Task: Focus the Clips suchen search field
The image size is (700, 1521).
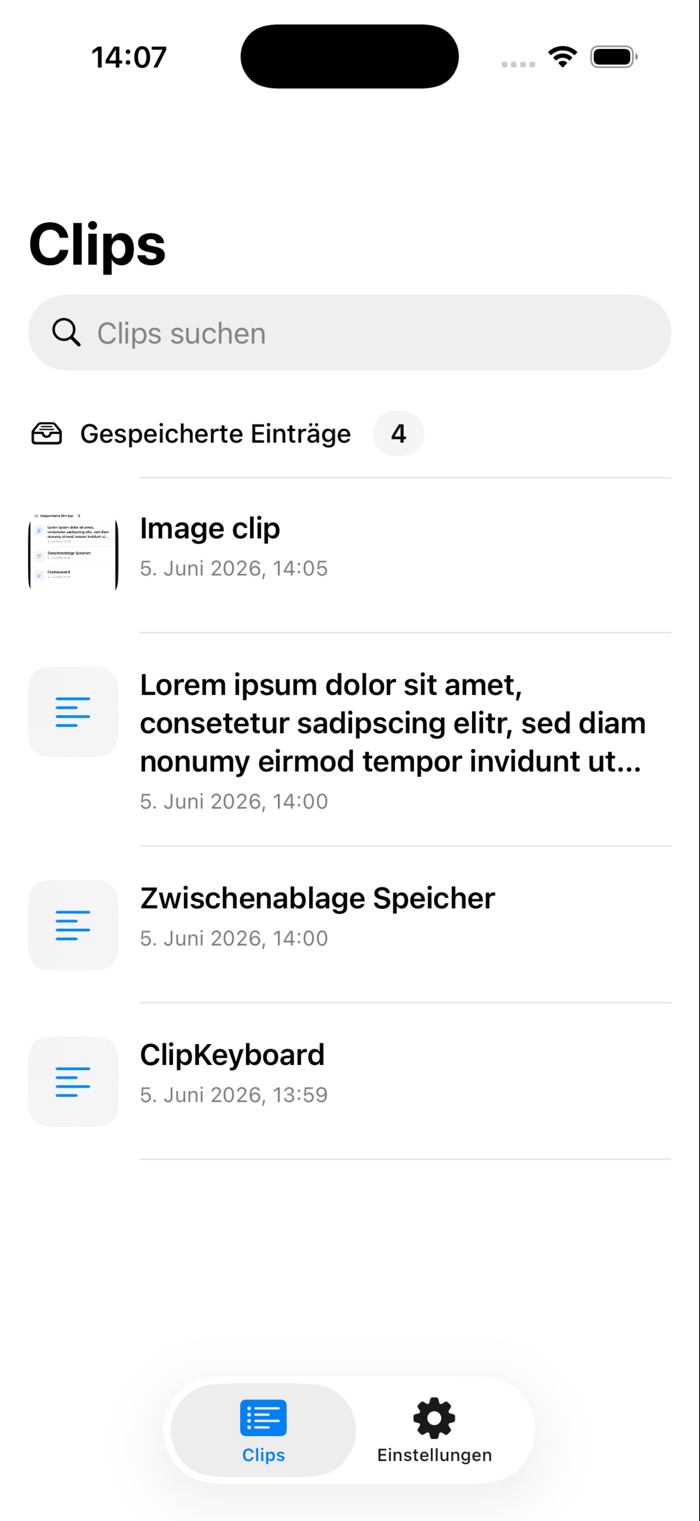Action: click(350, 333)
